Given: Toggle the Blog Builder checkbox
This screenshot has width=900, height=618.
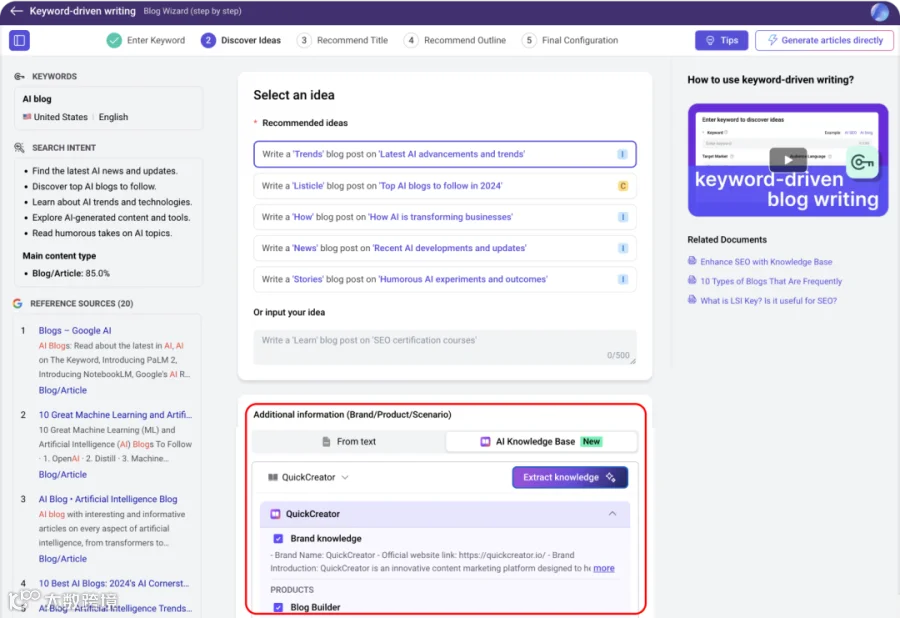Looking at the screenshot, I should [x=278, y=607].
